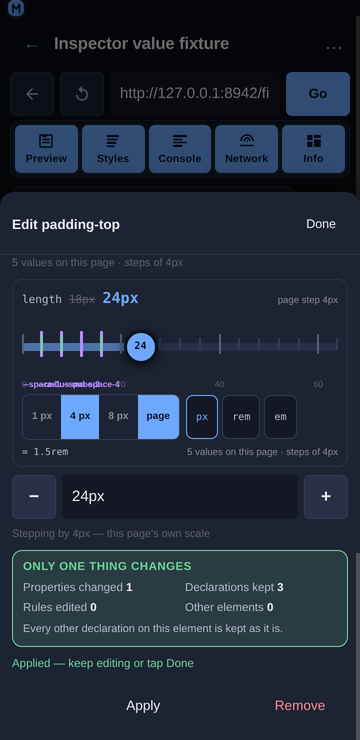
Task: Click the 'Applied — keep editing' status message
Action: 103,664
